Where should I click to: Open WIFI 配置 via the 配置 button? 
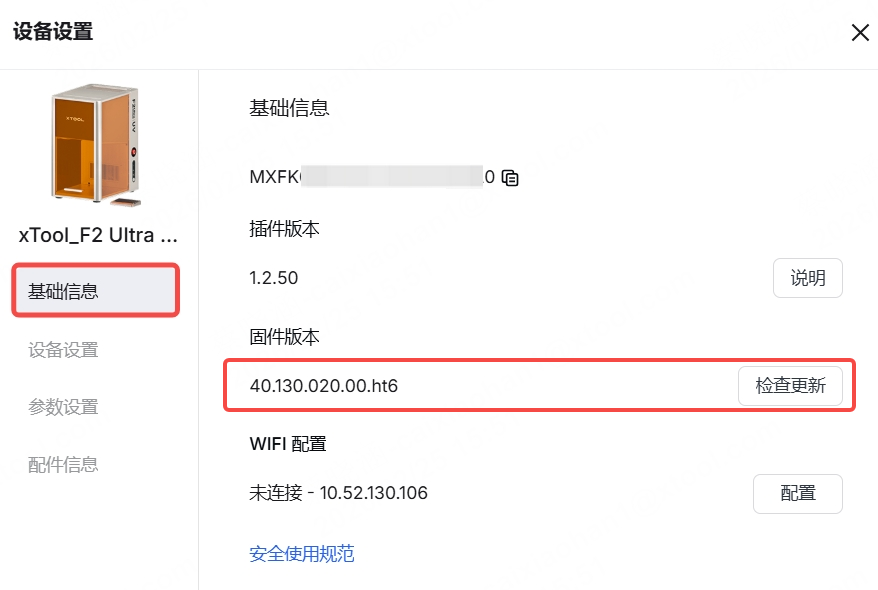click(x=797, y=493)
